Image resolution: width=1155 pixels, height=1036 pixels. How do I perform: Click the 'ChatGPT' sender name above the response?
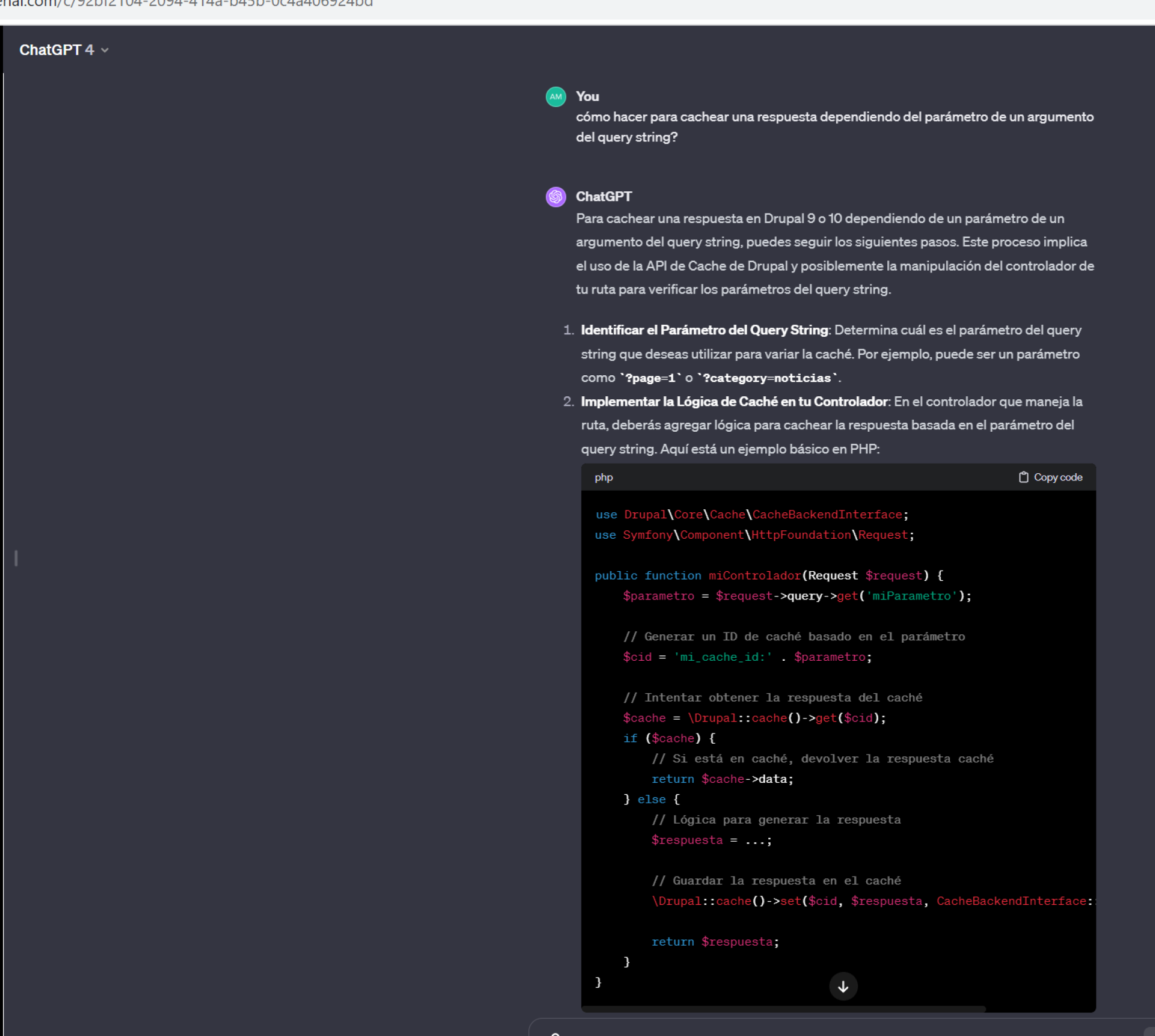(603, 197)
